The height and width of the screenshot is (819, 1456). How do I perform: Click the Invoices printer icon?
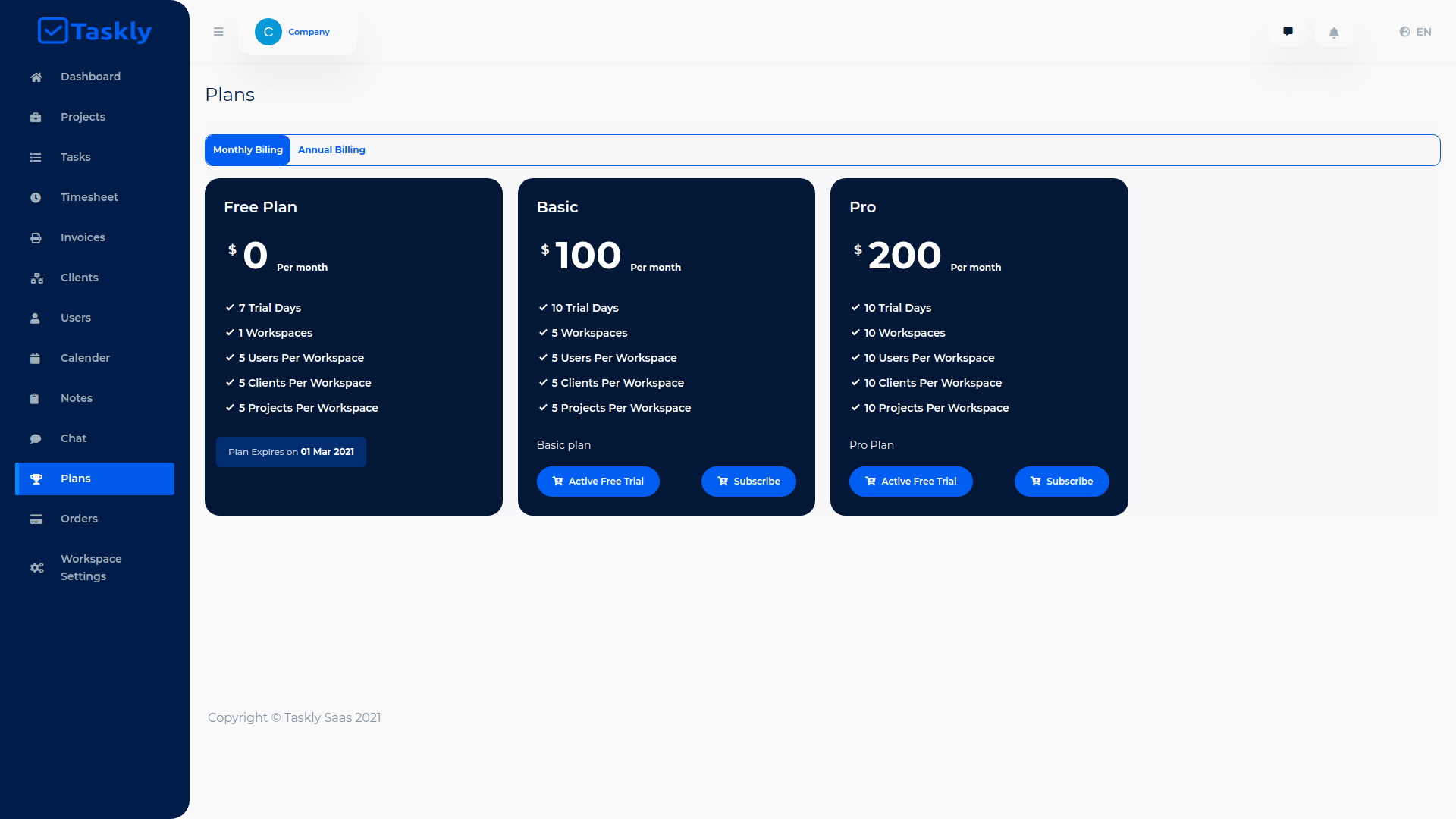pos(36,238)
